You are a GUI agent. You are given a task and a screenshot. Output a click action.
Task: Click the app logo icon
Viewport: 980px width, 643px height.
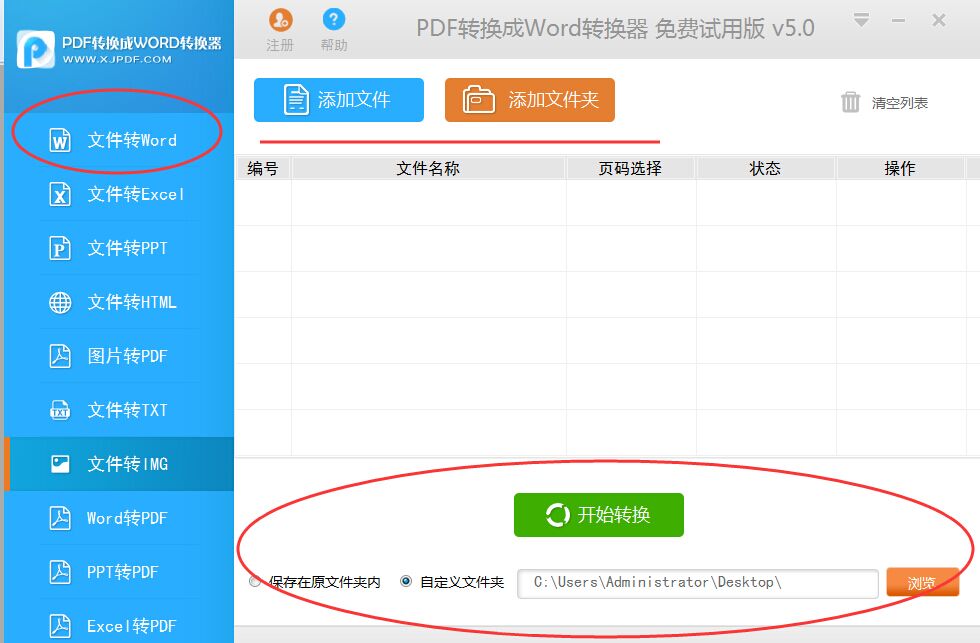coord(36,49)
